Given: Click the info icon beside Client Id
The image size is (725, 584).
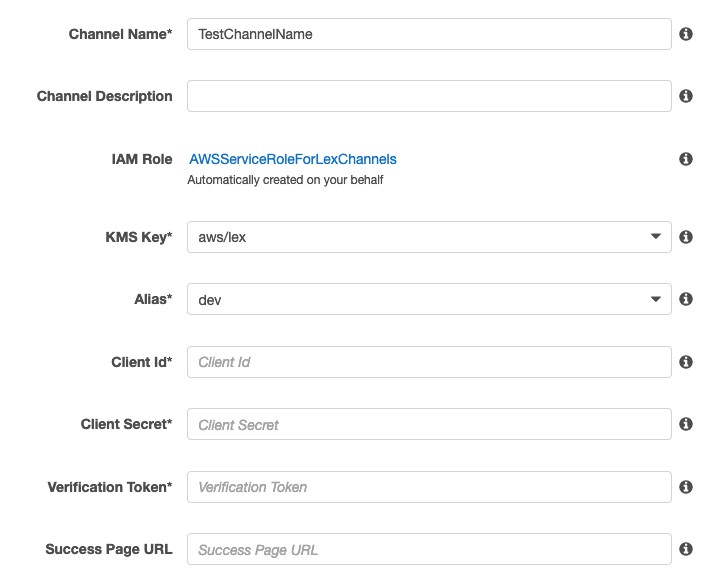Looking at the screenshot, I should [x=686, y=362].
